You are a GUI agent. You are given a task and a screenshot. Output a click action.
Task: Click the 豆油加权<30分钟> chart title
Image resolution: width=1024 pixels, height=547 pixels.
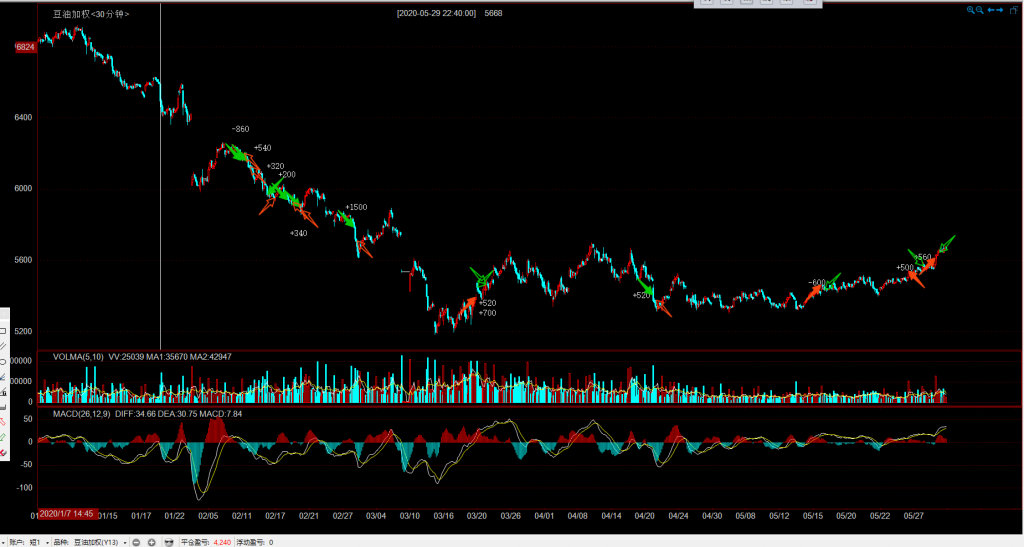coord(91,14)
